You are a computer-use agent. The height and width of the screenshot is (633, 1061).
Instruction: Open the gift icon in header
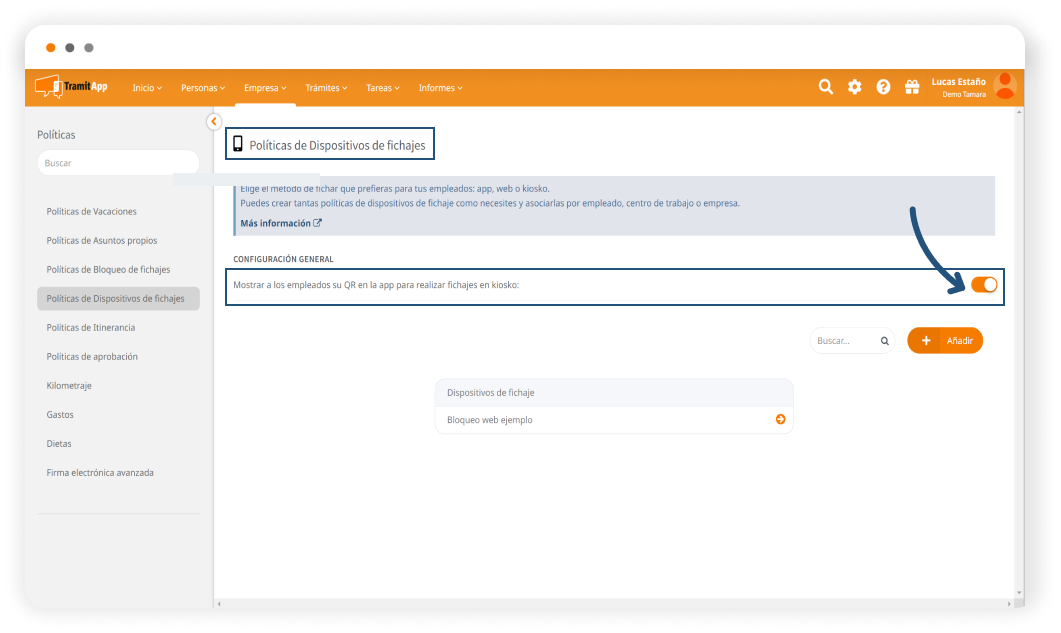(x=911, y=87)
